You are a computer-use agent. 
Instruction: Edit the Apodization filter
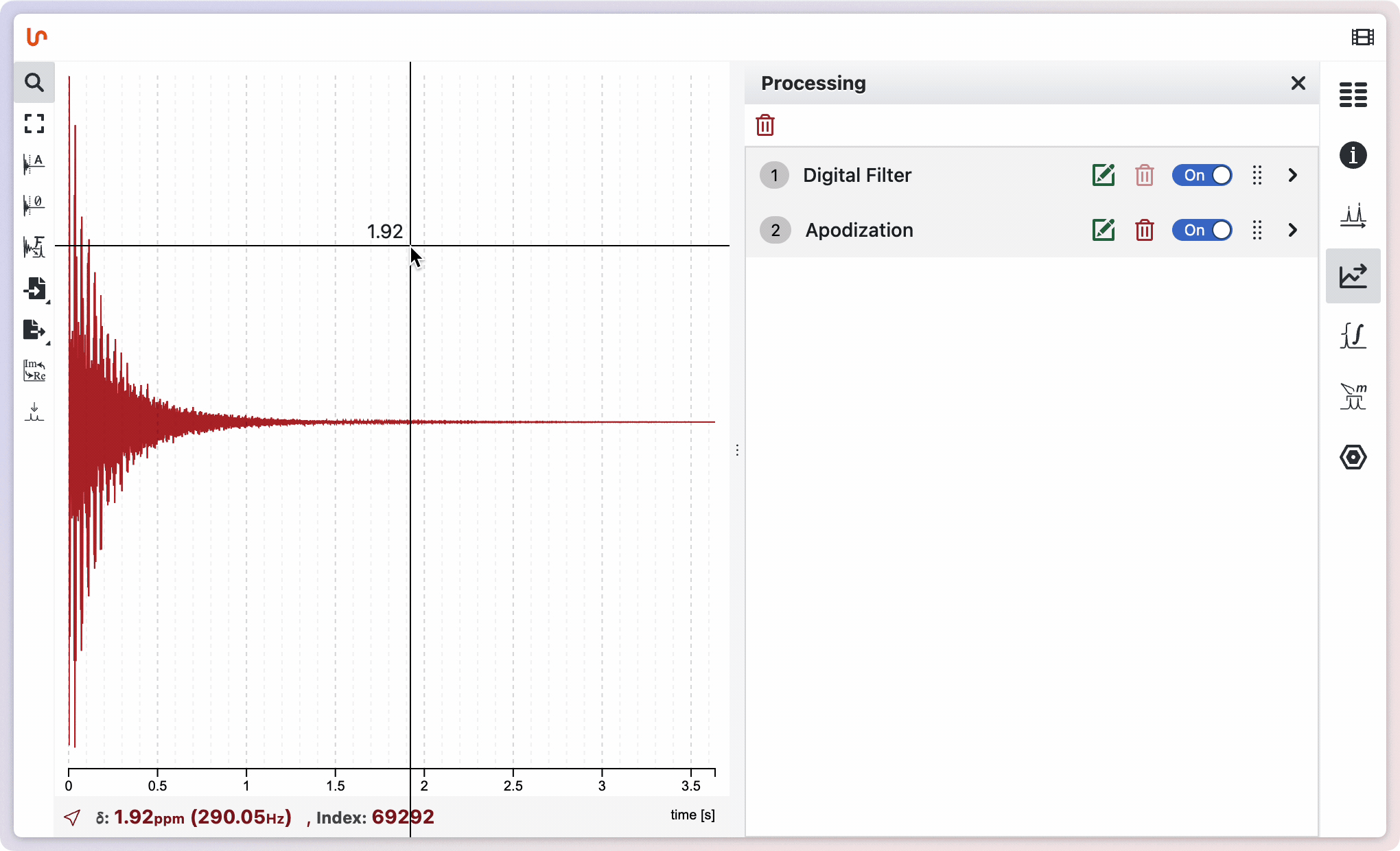[x=1103, y=230]
